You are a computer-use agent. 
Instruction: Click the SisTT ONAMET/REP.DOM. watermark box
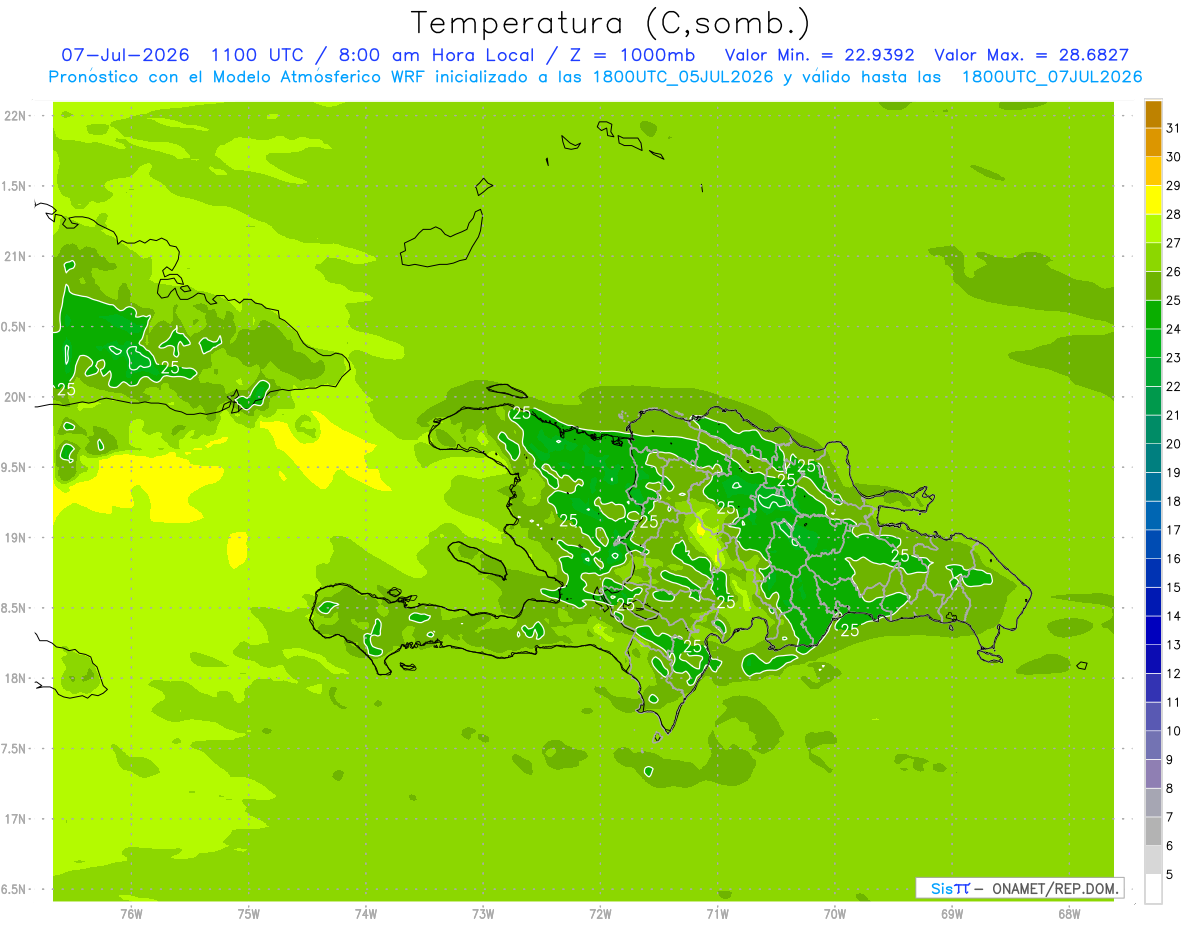(1019, 888)
